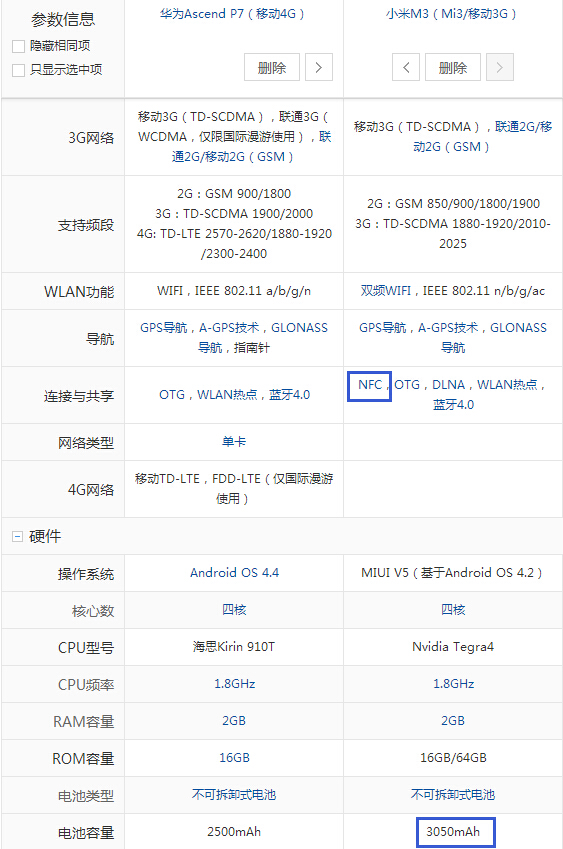Select the 电池类型 row label

(86, 796)
